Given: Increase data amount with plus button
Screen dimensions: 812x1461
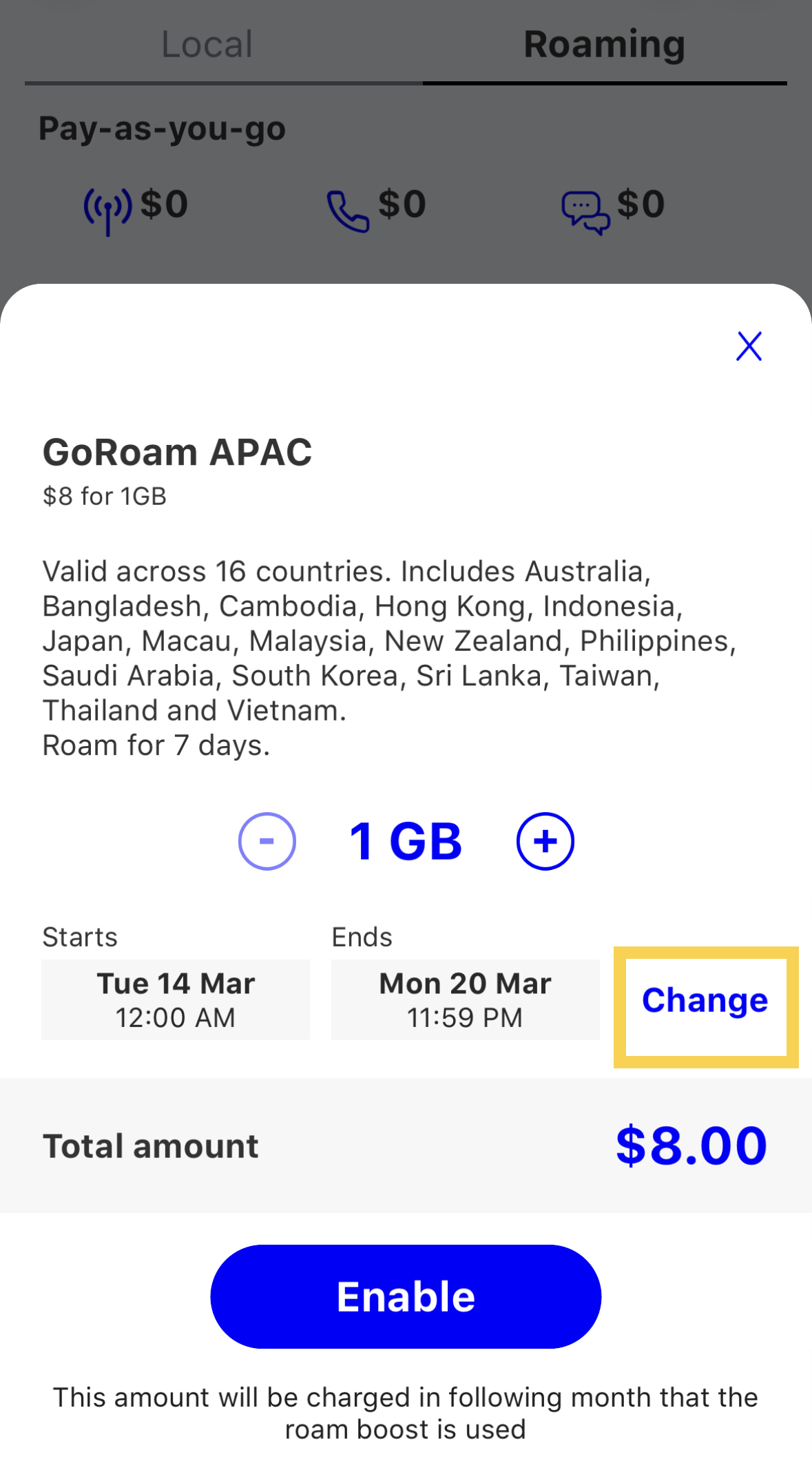Looking at the screenshot, I should (x=545, y=841).
